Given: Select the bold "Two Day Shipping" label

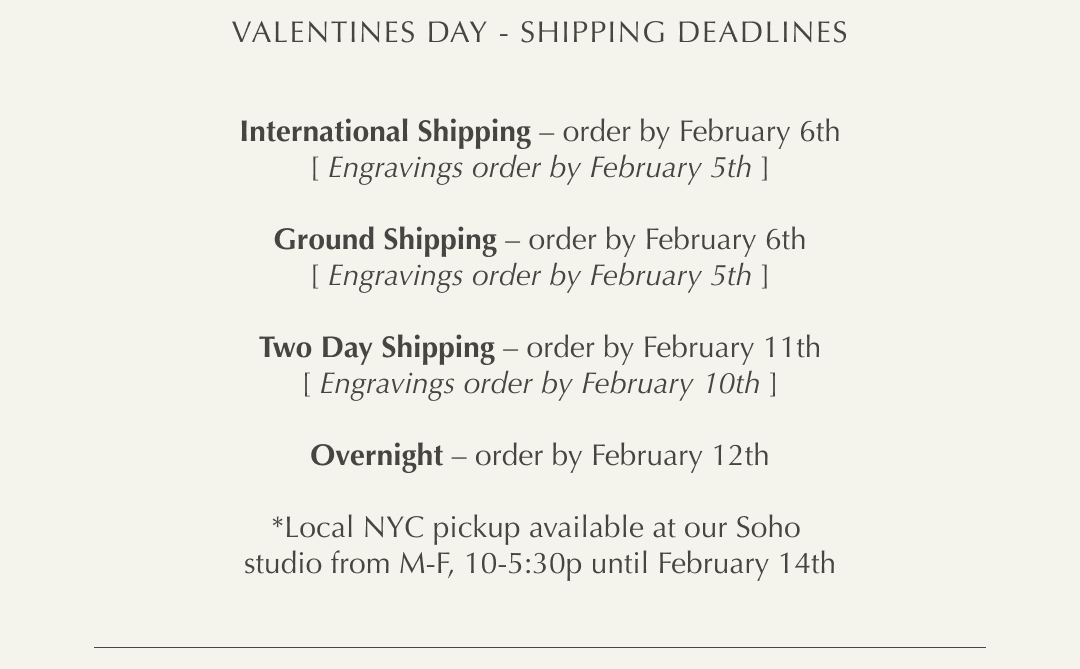Looking at the screenshot, I should (377, 348).
